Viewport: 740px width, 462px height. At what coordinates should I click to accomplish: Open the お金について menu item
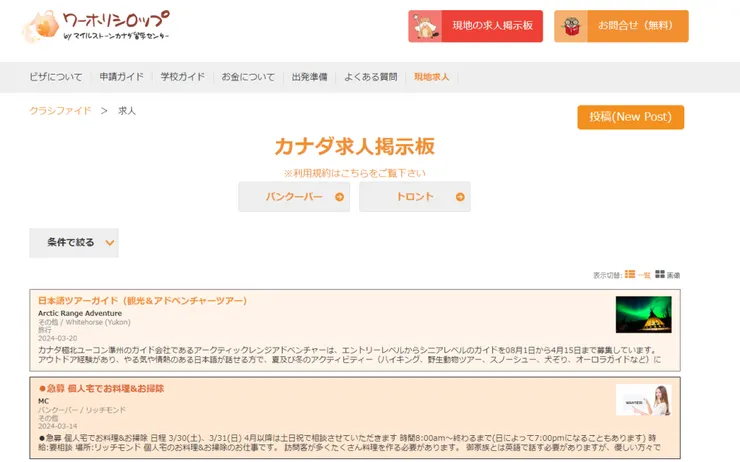click(248, 77)
